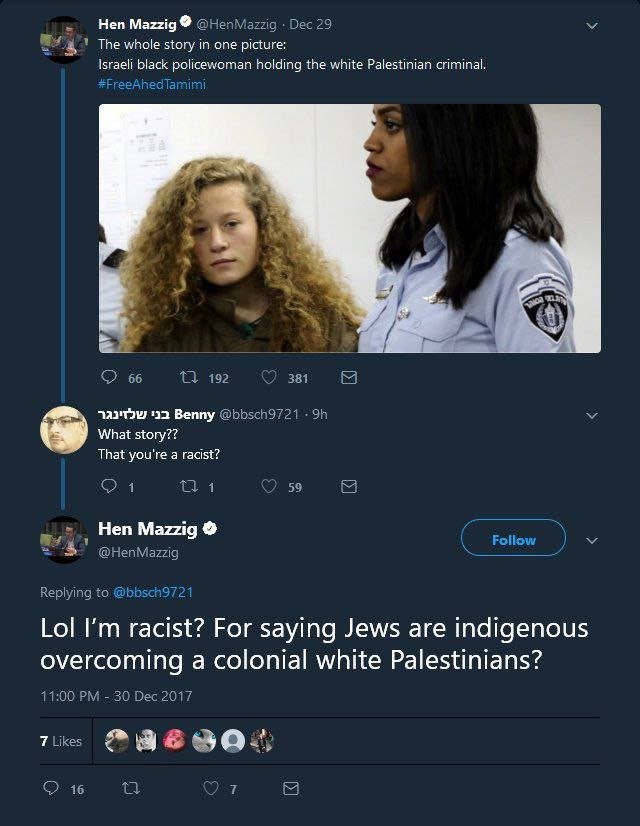Reply to Hen Mazzig's first tweet

coord(110,378)
